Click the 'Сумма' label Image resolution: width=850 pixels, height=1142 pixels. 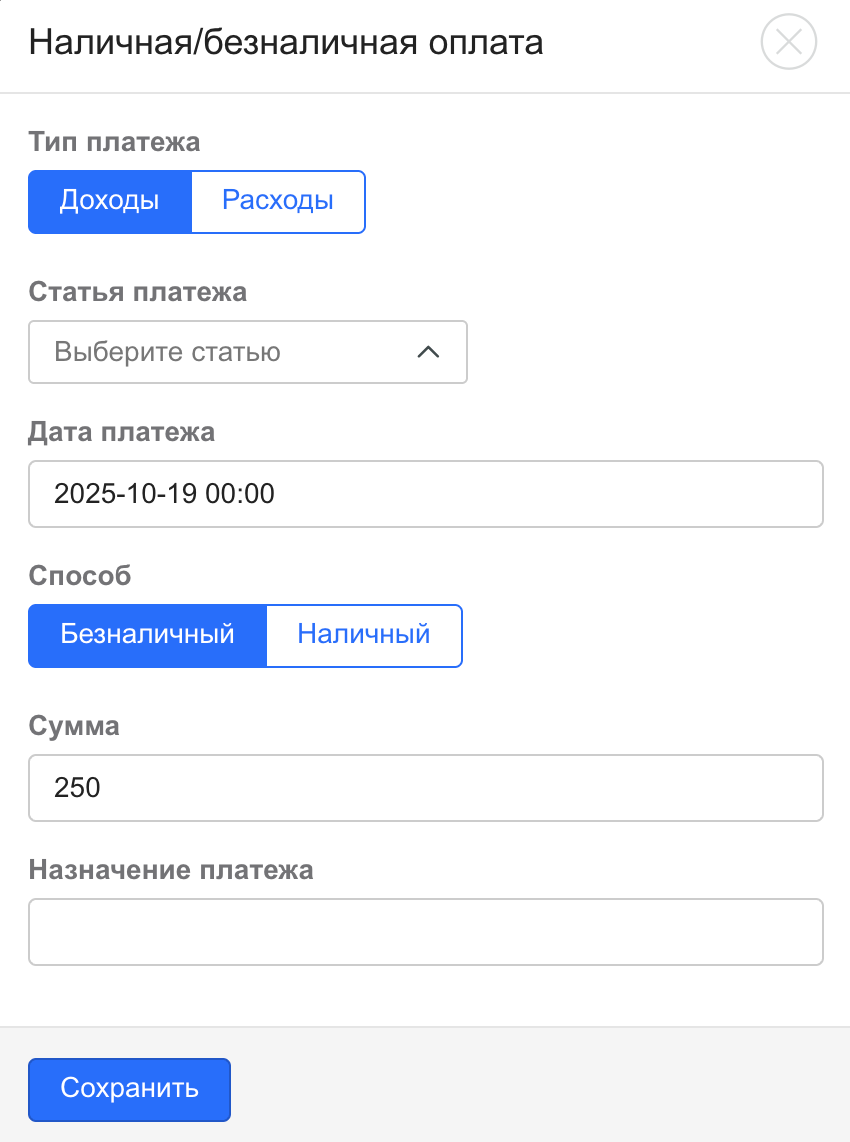pyautogui.click(x=74, y=726)
